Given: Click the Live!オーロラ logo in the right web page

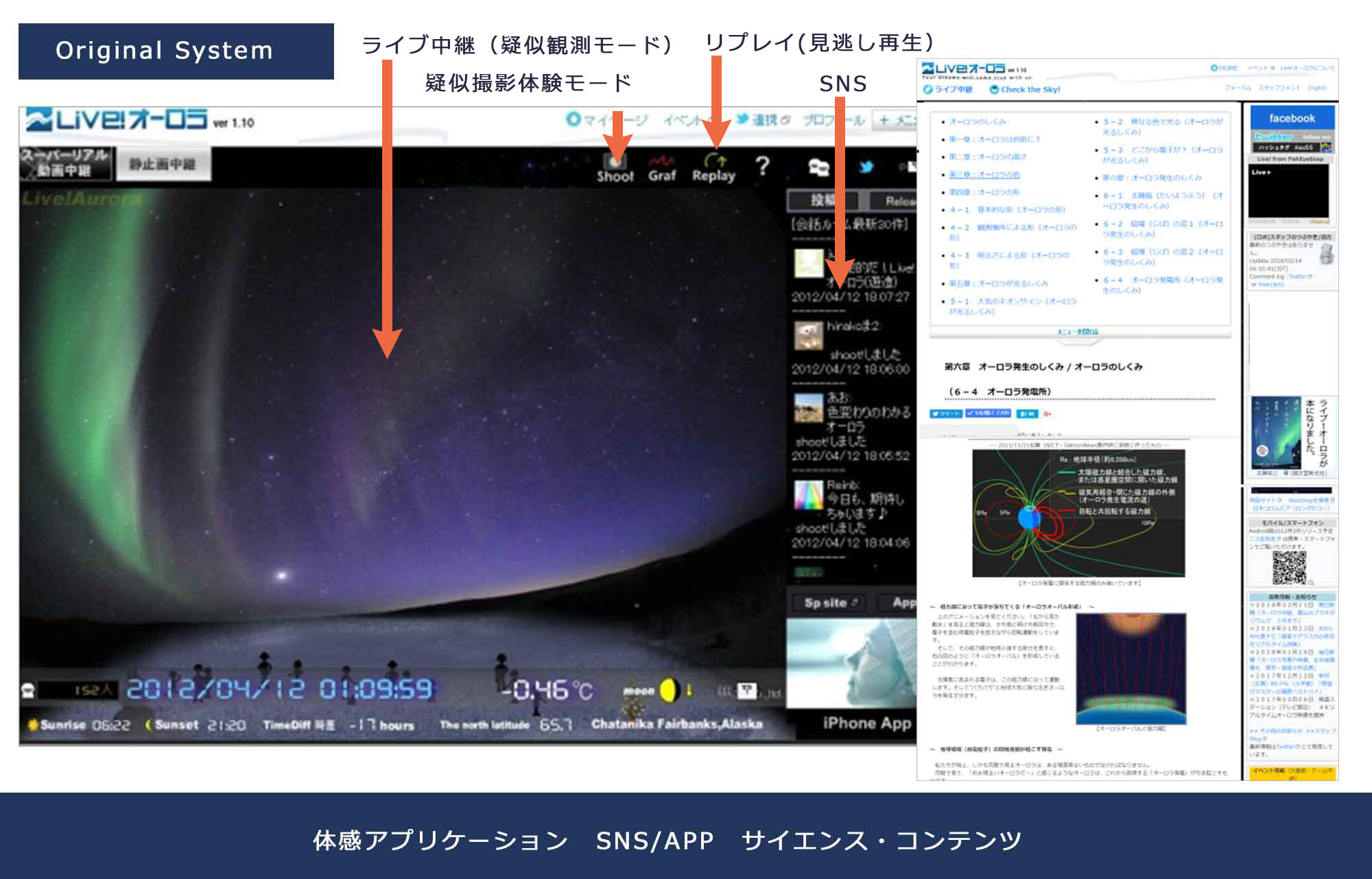Looking at the screenshot, I should click(x=964, y=69).
